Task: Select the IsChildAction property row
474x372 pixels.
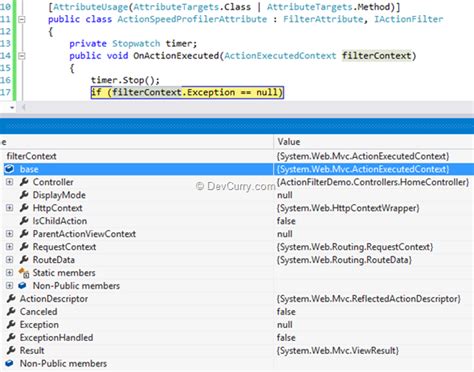Action: [237, 221]
